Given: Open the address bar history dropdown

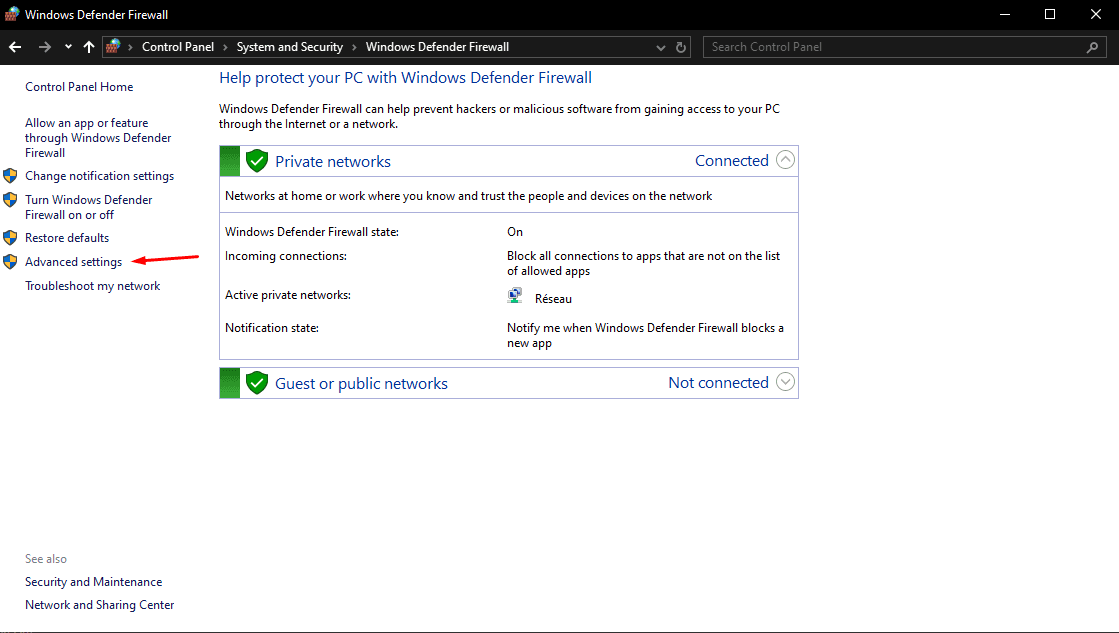Looking at the screenshot, I should (x=661, y=48).
